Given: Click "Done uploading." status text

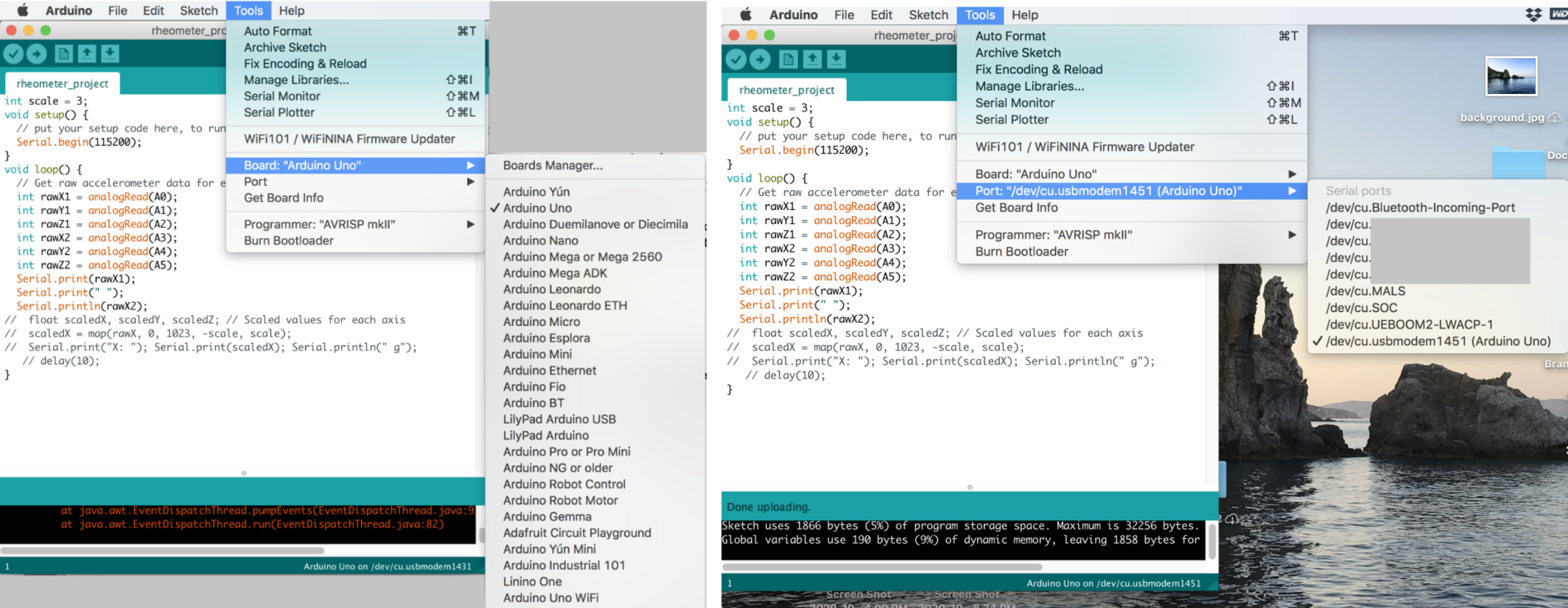Looking at the screenshot, I should 769,507.
